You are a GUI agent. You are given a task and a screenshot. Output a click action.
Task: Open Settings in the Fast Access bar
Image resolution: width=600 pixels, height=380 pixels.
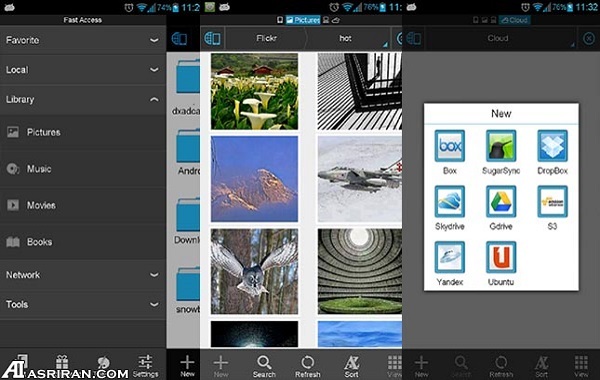pyautogui.click(x=145, y=366)
